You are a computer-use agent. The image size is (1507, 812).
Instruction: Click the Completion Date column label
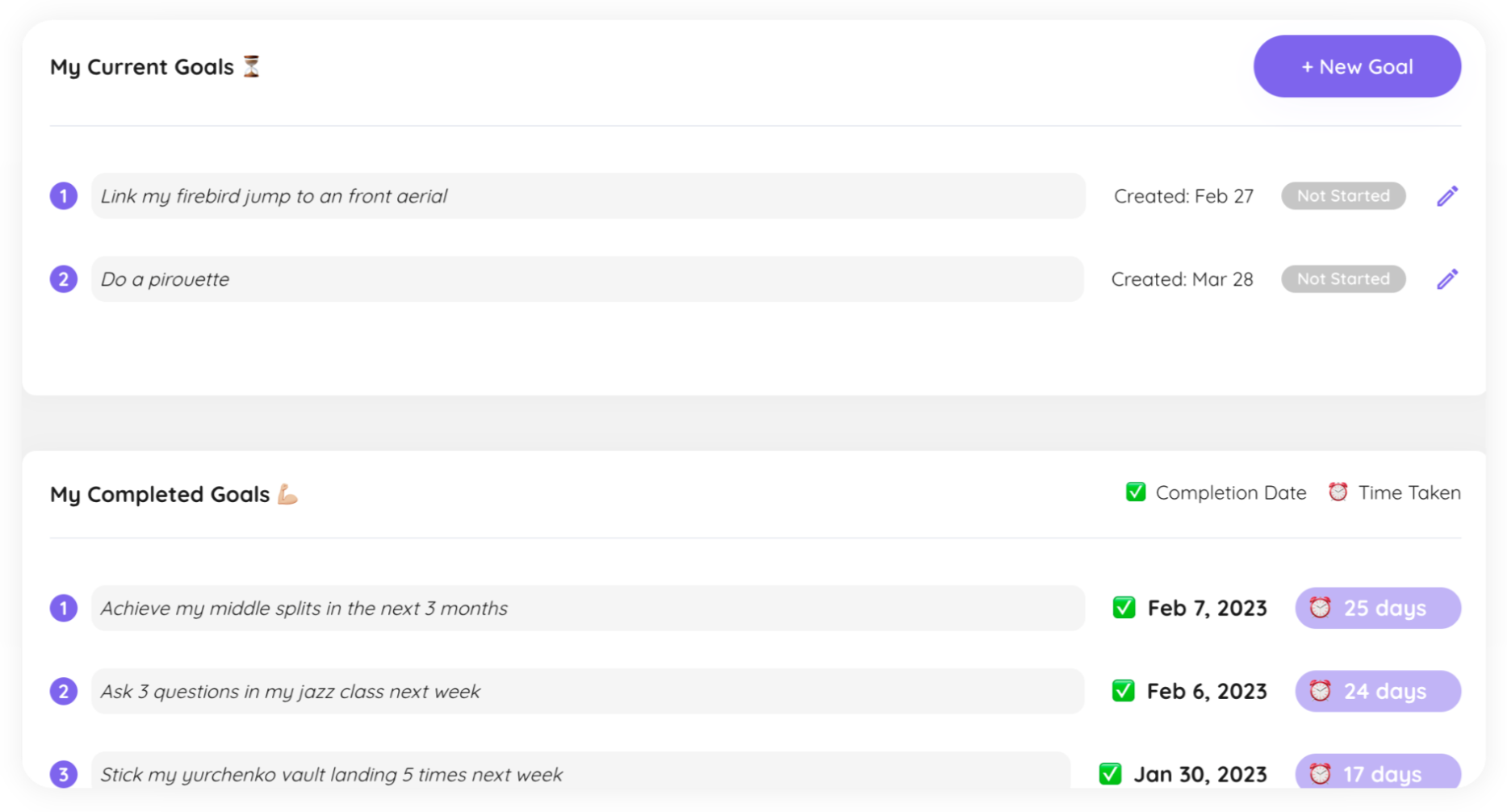[1230, 492]
